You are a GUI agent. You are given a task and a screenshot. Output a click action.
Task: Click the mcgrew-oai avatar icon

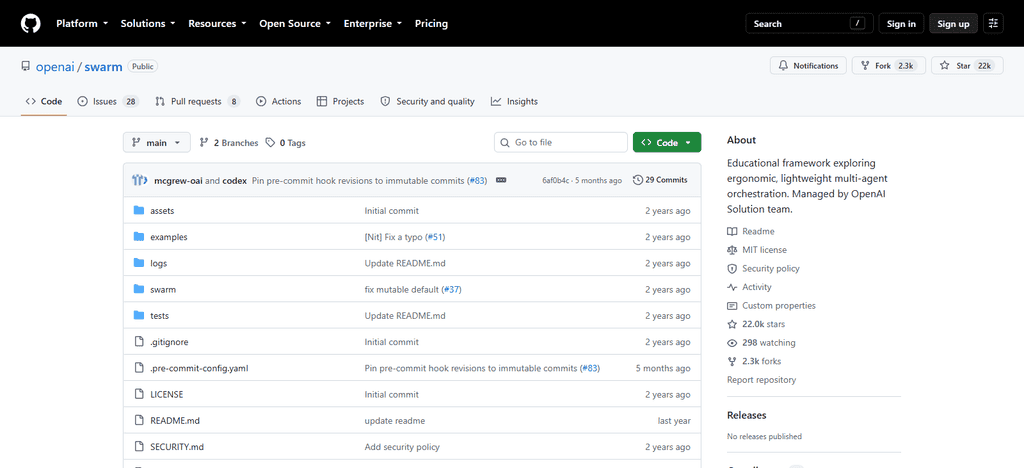pyautogui.click(x=140, y=180)
